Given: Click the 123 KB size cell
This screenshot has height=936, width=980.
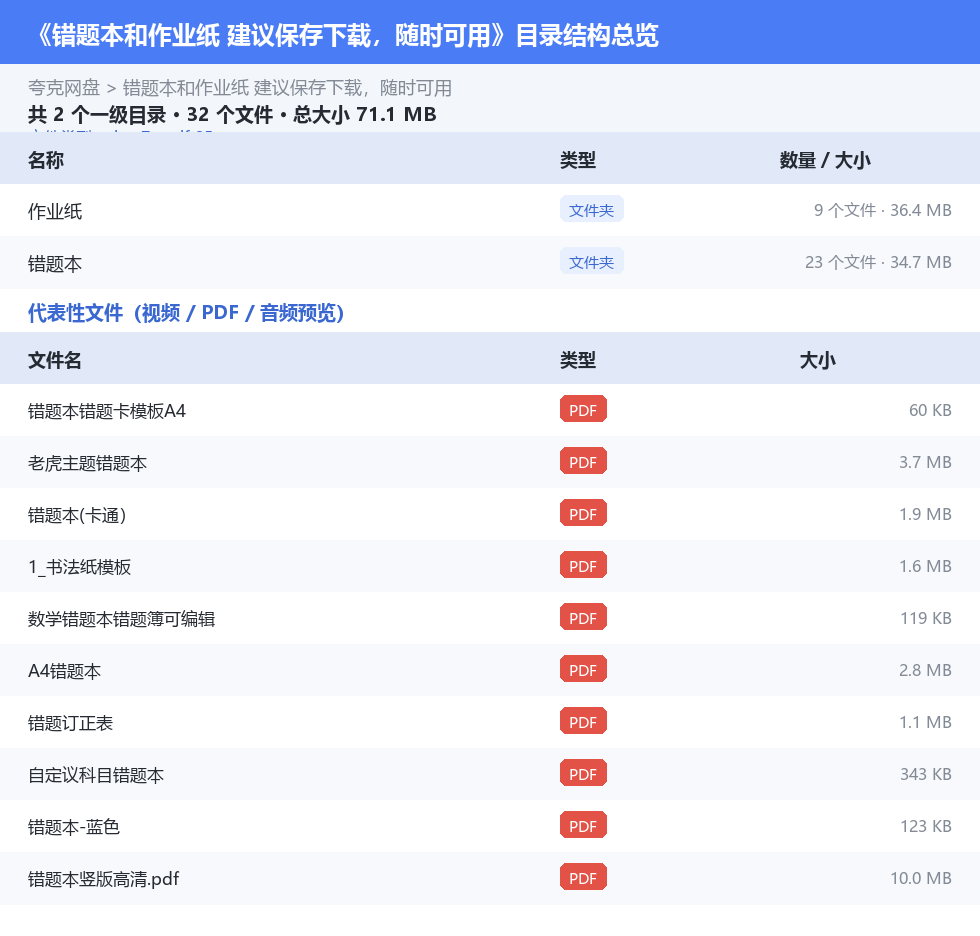Looking at the screenshot, I should click(x=926, y=825).
